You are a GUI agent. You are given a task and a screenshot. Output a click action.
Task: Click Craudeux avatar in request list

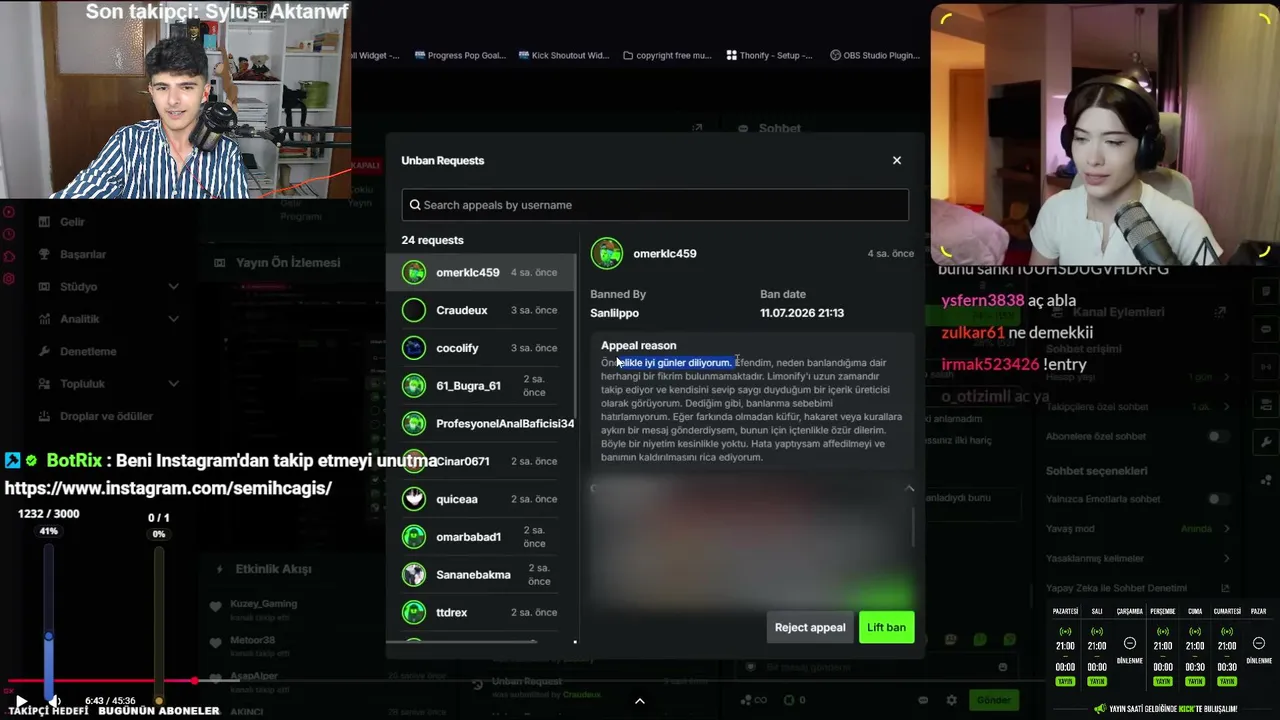tap(414, 310)
